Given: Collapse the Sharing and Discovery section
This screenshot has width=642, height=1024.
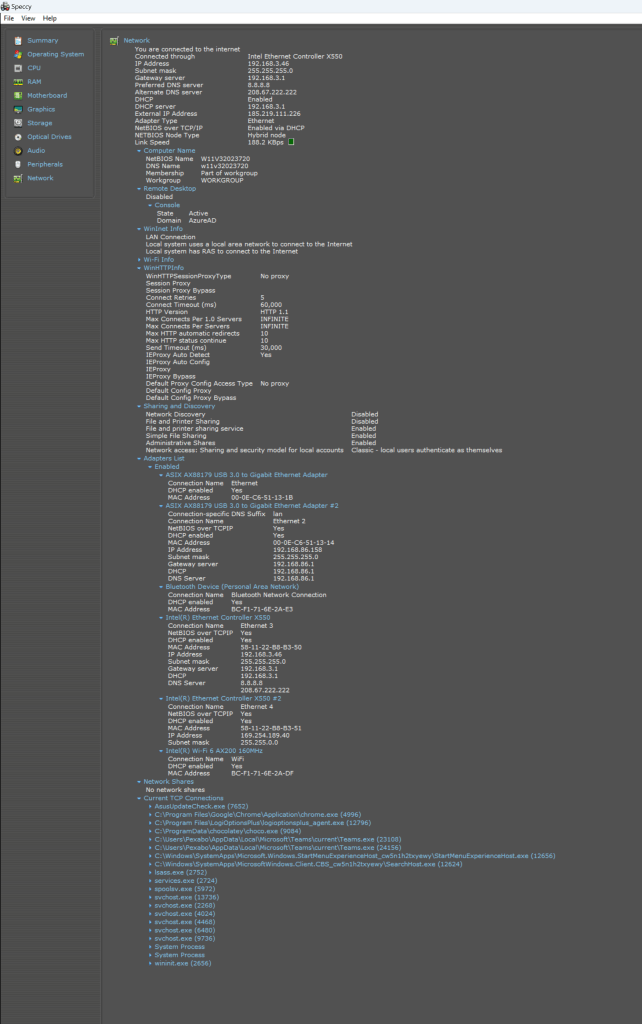Looking at the screenshot, I should [x=139, y=406].
